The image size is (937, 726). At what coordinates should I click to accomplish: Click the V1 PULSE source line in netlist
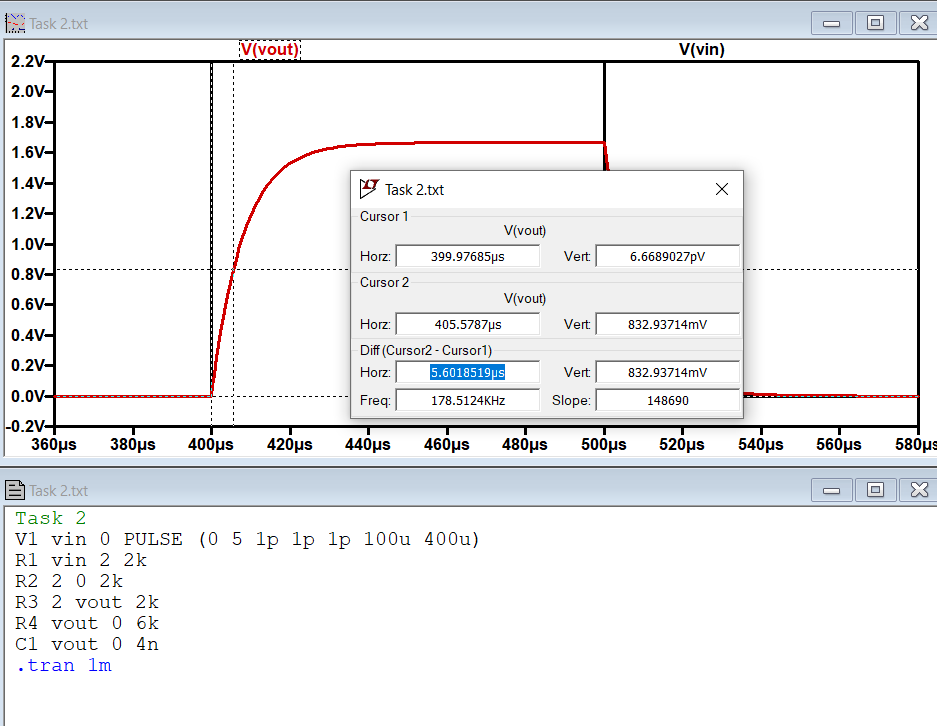[x=247, y=539]
